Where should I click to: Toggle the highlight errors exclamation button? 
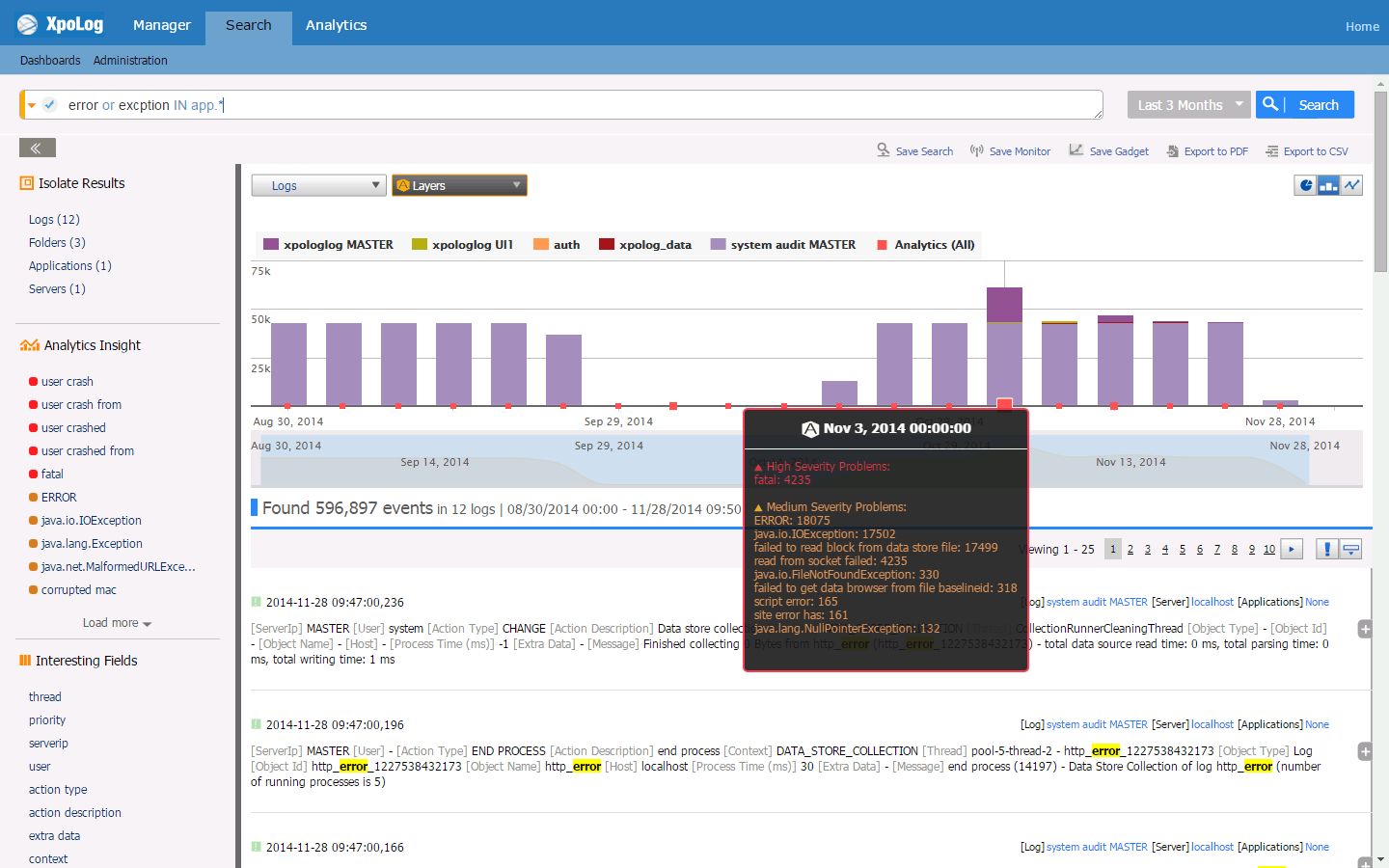click(1325, 548)
